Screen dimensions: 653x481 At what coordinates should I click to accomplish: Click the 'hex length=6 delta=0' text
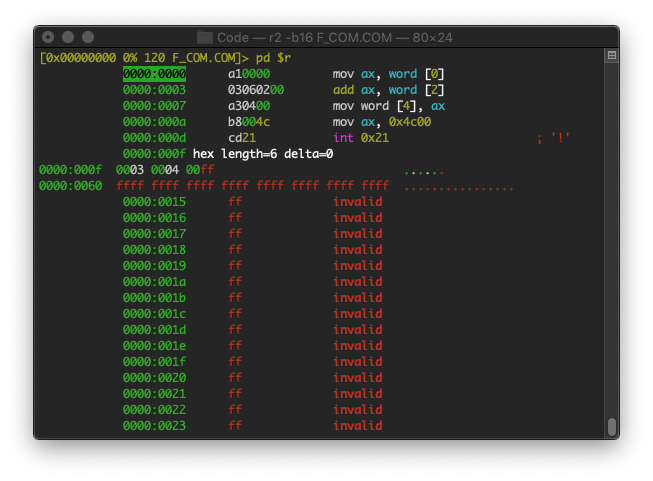(263, 154)
